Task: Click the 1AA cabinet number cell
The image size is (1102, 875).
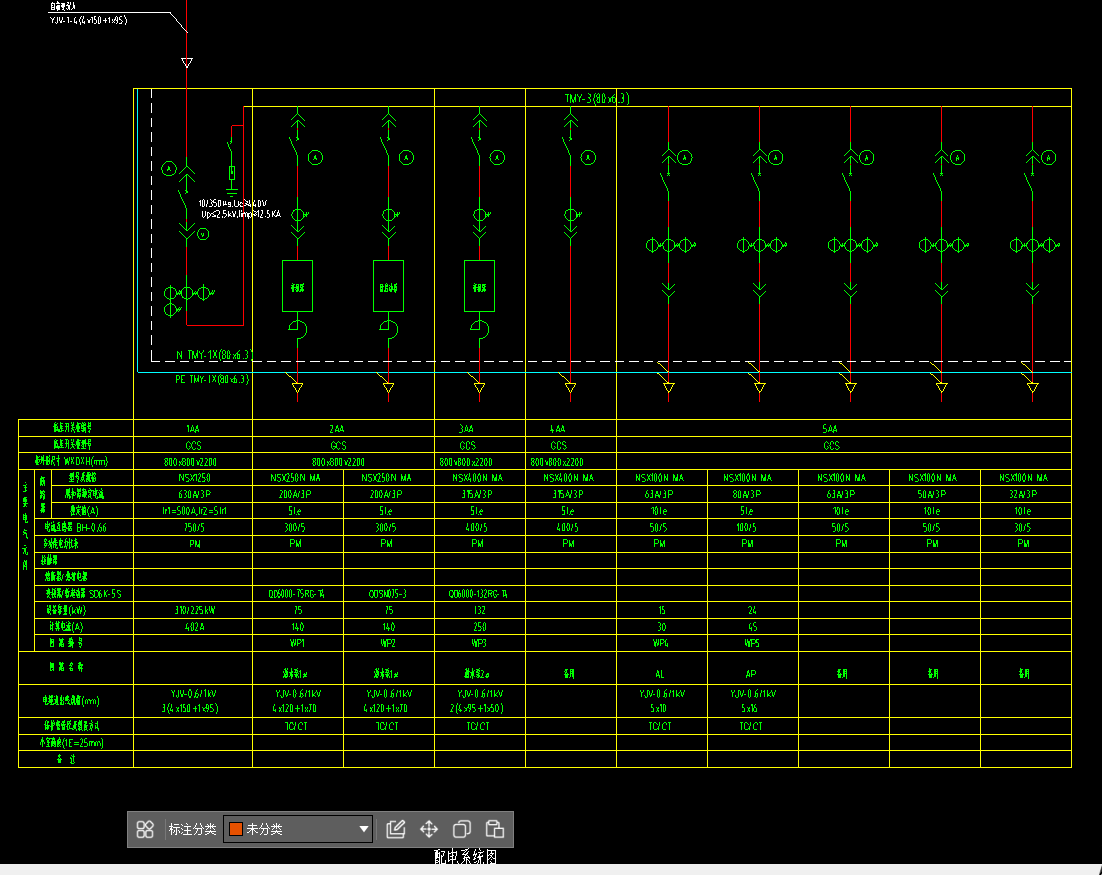Action: tap(193, 429)
